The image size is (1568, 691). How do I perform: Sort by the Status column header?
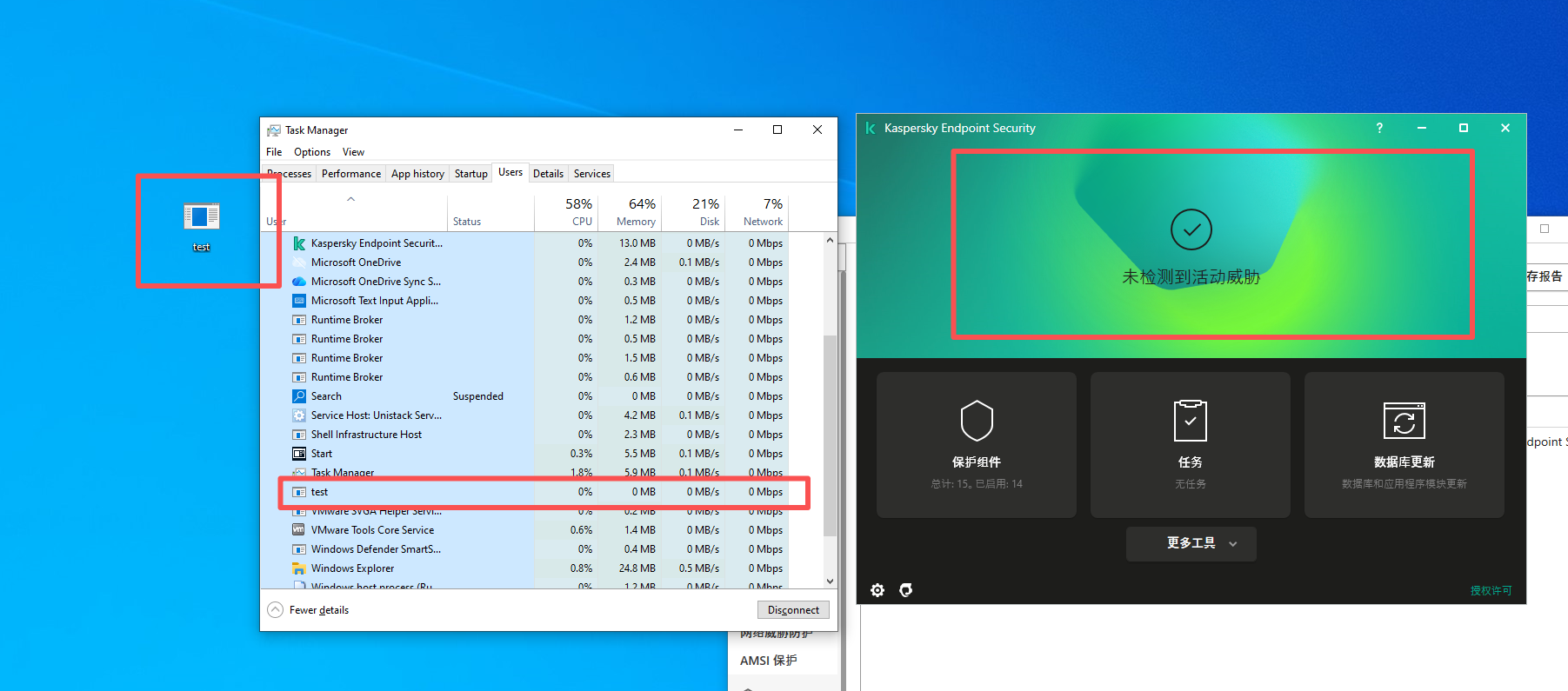point(490,211)
